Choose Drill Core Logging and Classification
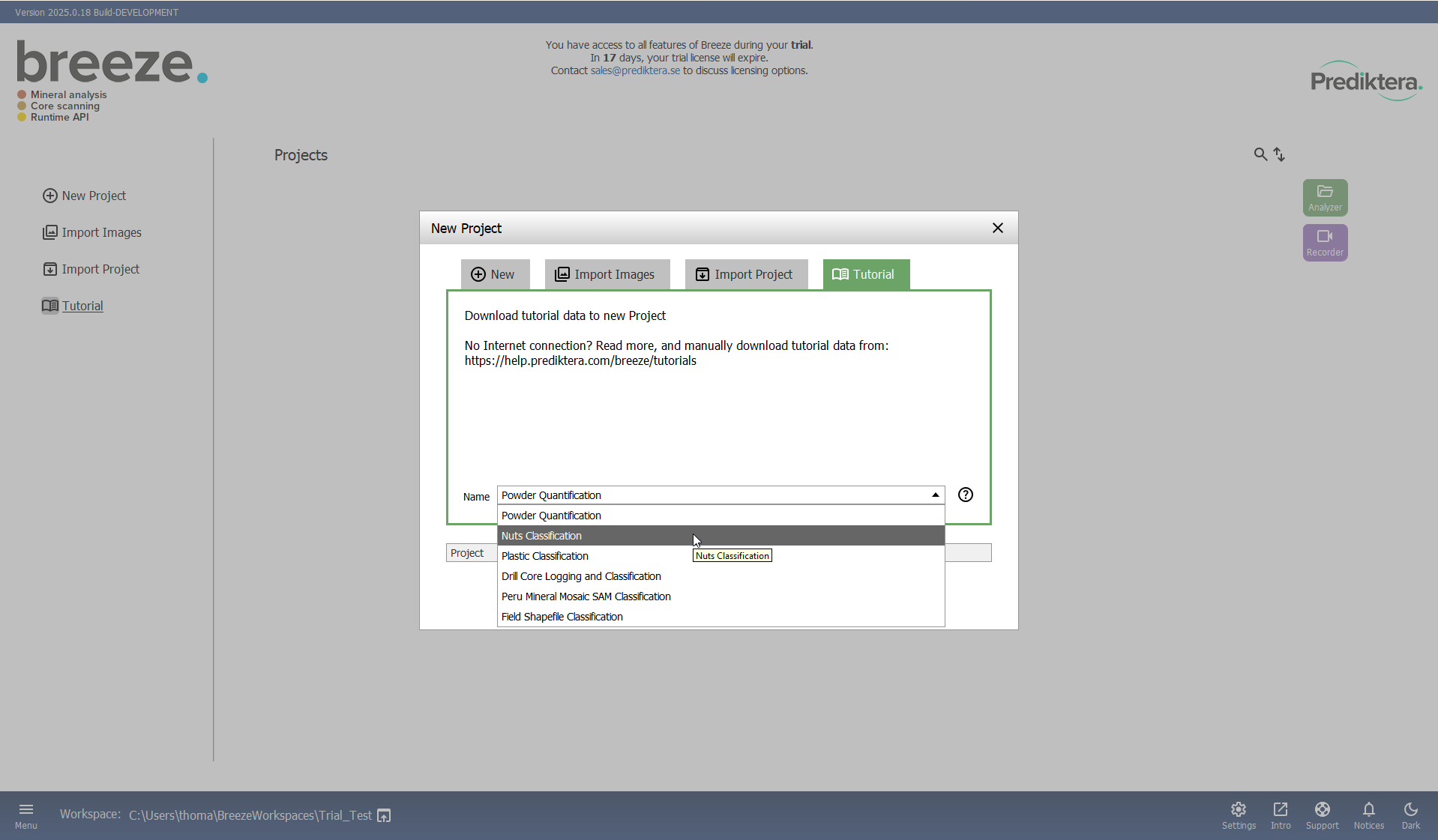The width and height of the screenshot is (1438, 840). point(581,576)
